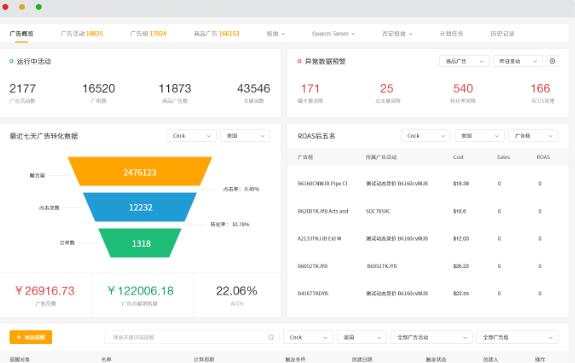This screenshot has height=363, width=575.
Task: Click the blue funnel segment 12232
Action: coord(140,207)
